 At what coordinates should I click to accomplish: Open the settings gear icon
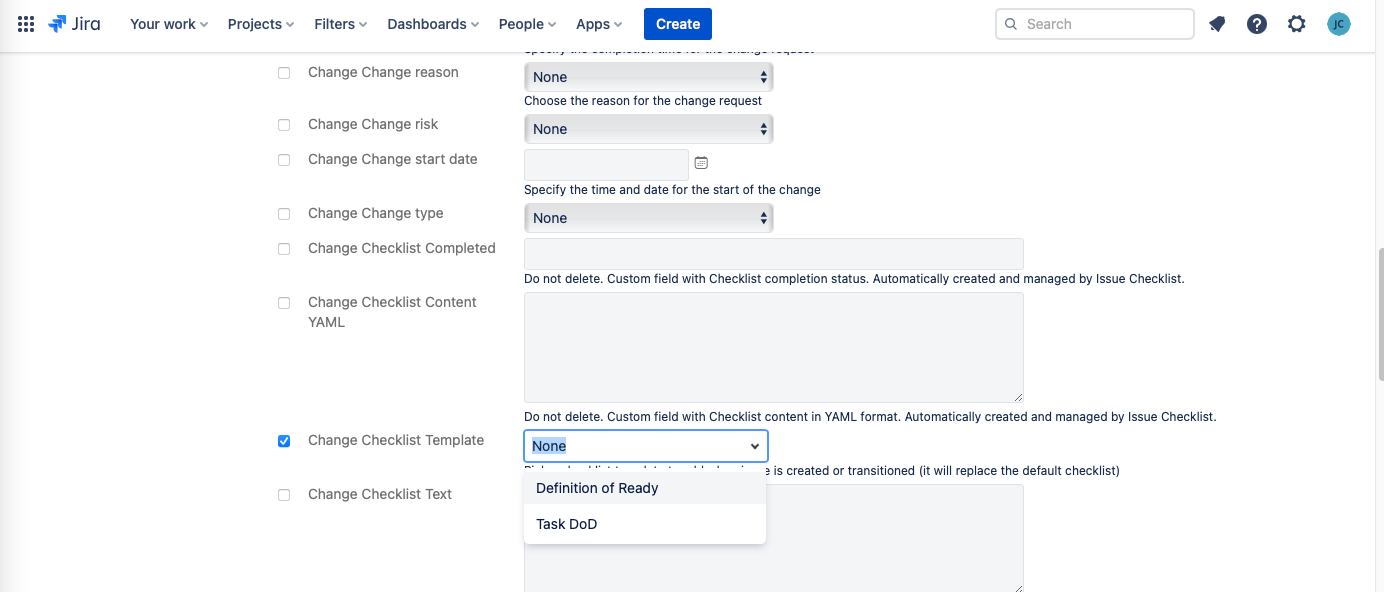(1297, 24)
